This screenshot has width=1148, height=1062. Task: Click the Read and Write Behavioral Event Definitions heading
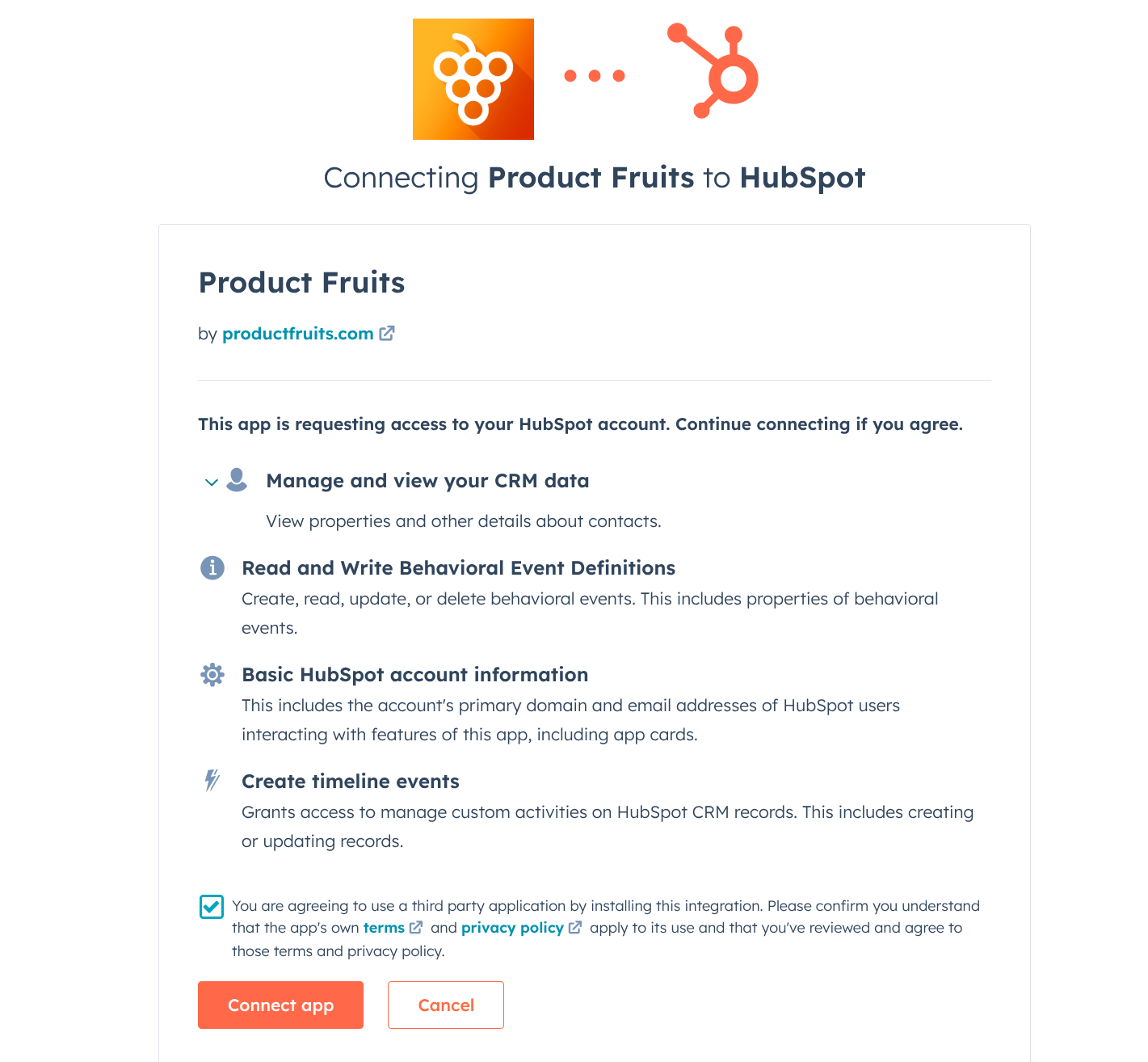458,568
